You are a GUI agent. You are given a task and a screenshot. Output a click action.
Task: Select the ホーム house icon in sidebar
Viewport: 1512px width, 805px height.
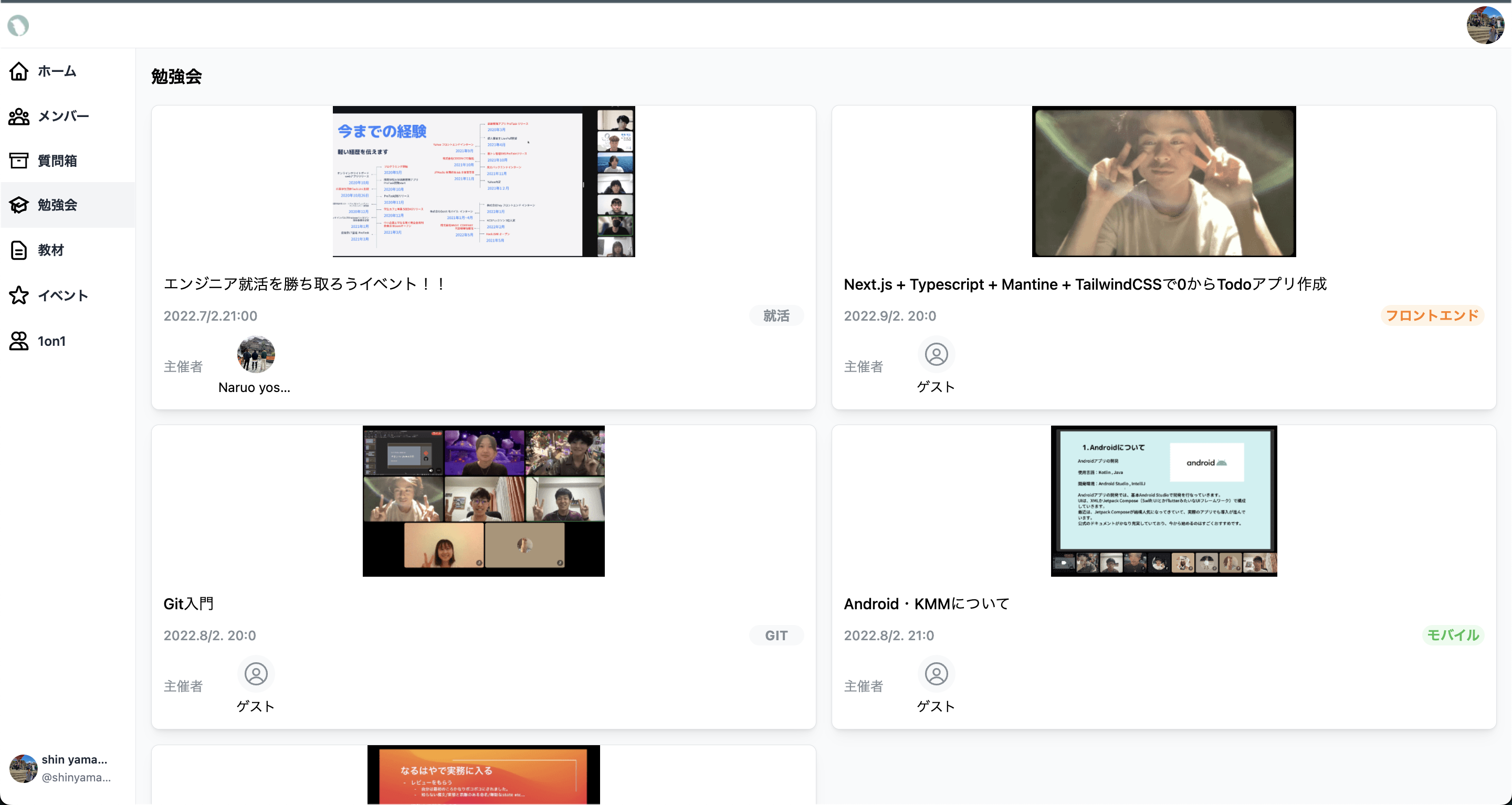coord(19,71)
